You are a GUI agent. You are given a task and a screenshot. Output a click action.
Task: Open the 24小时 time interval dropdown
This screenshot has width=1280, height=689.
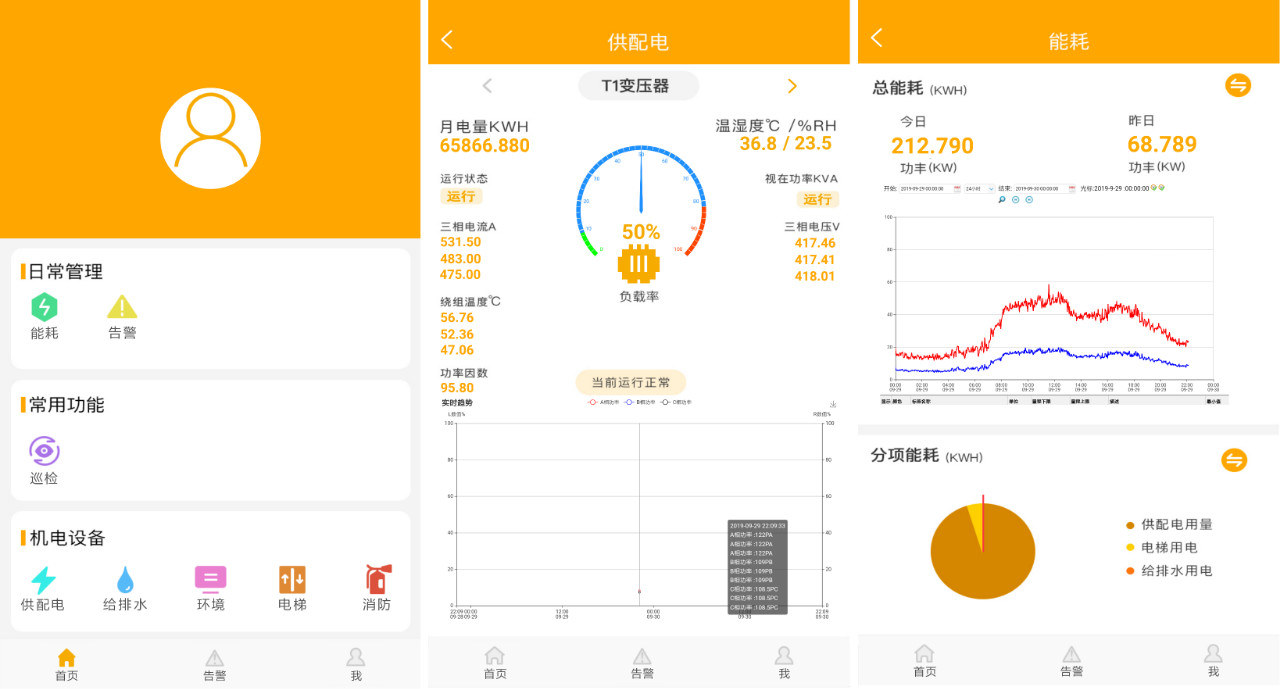[x=986, y=189]
